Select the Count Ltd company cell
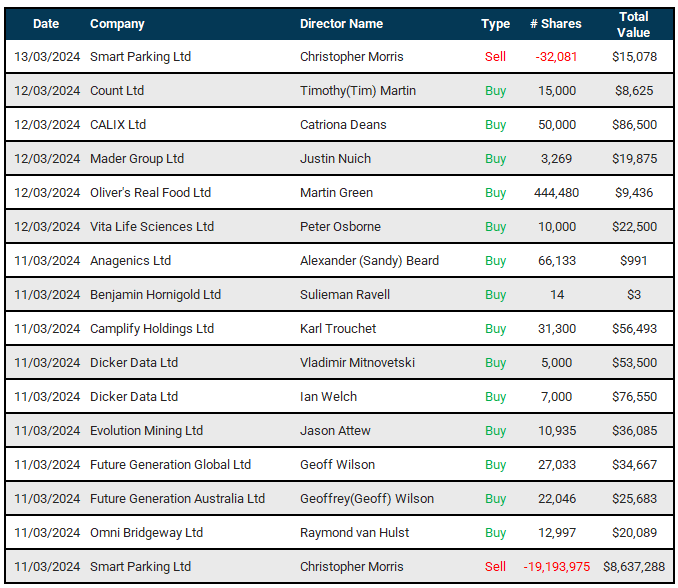Viewport: 678px width, 588px height. pyautogui.click(x=117, y=90)
